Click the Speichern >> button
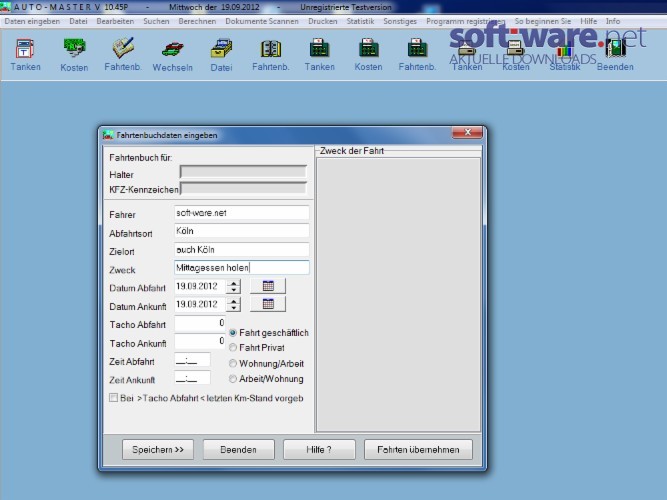 [158, 450]
